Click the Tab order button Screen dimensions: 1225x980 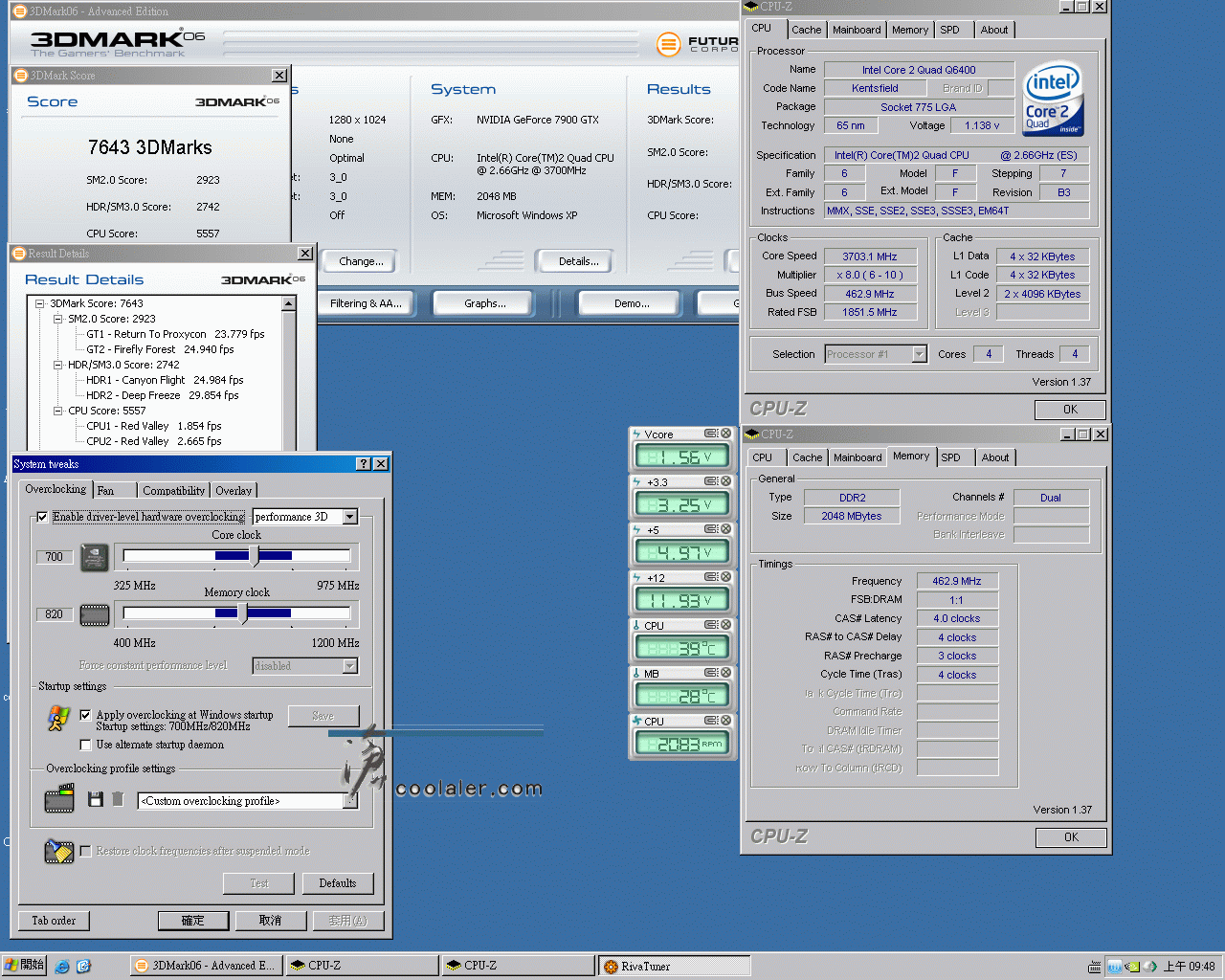pos(54,921)
